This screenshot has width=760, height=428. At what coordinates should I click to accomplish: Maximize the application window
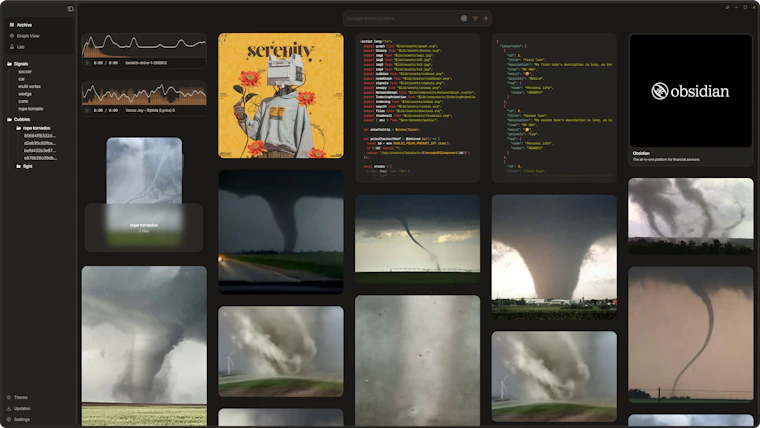[x=745, y=7]
